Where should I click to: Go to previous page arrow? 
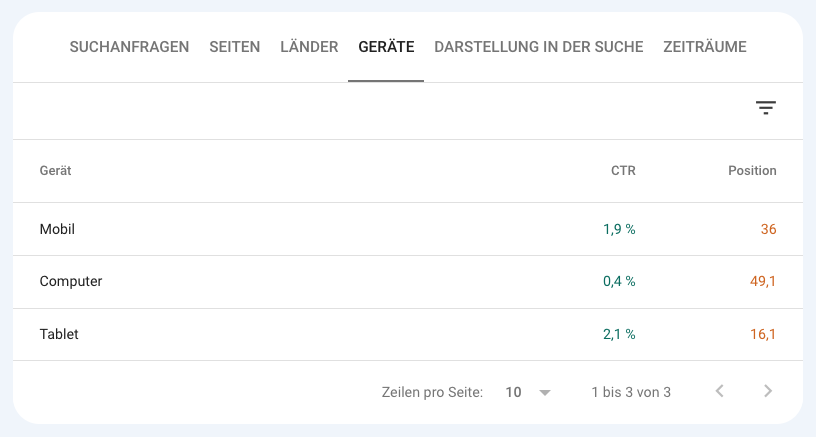[x=719, y=392]
